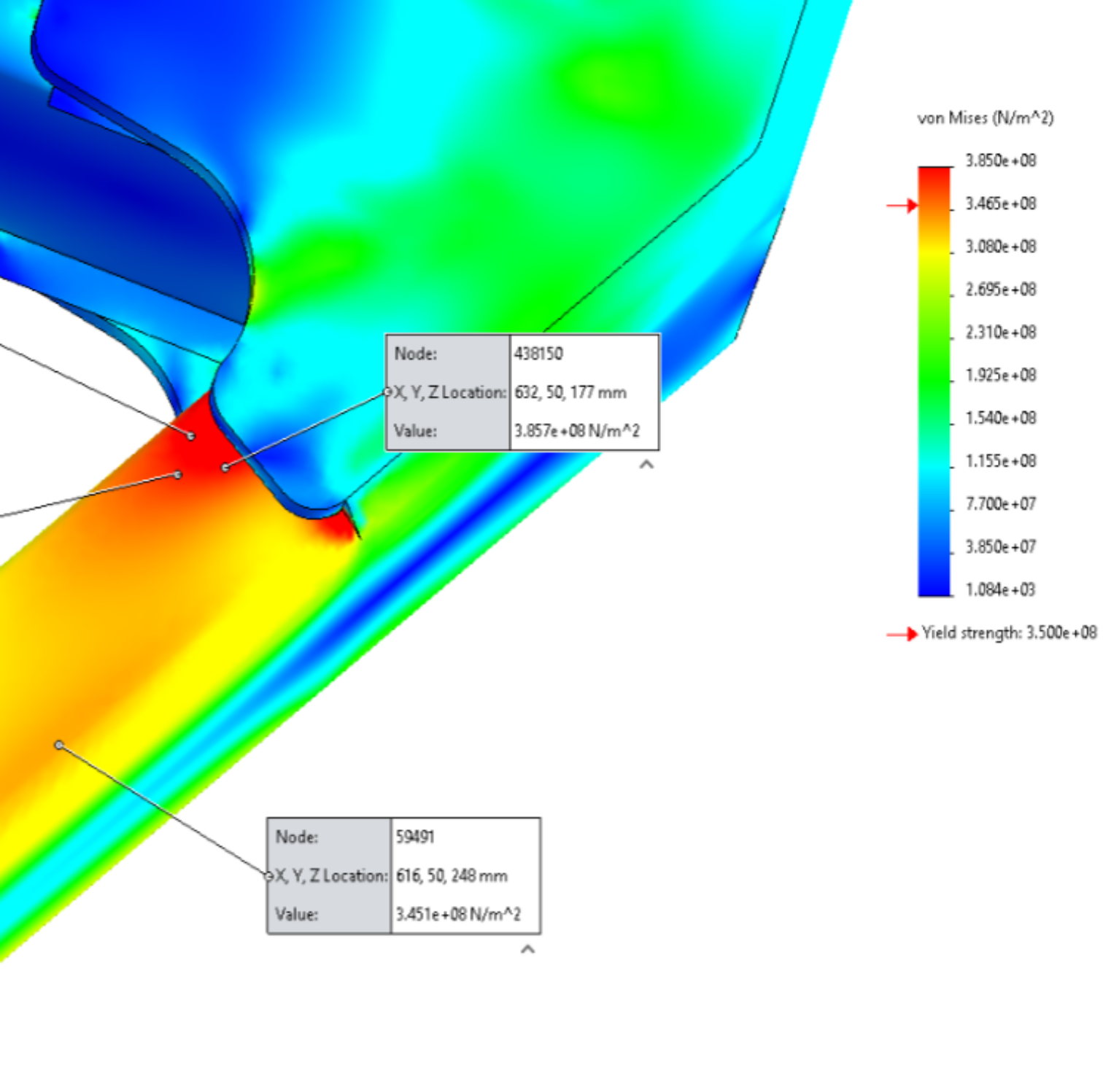This screenshot has width=1103, height=1092.
Task: Click the von Mises color legend bar
Action: pyautogui.click(x=934, y=382)
